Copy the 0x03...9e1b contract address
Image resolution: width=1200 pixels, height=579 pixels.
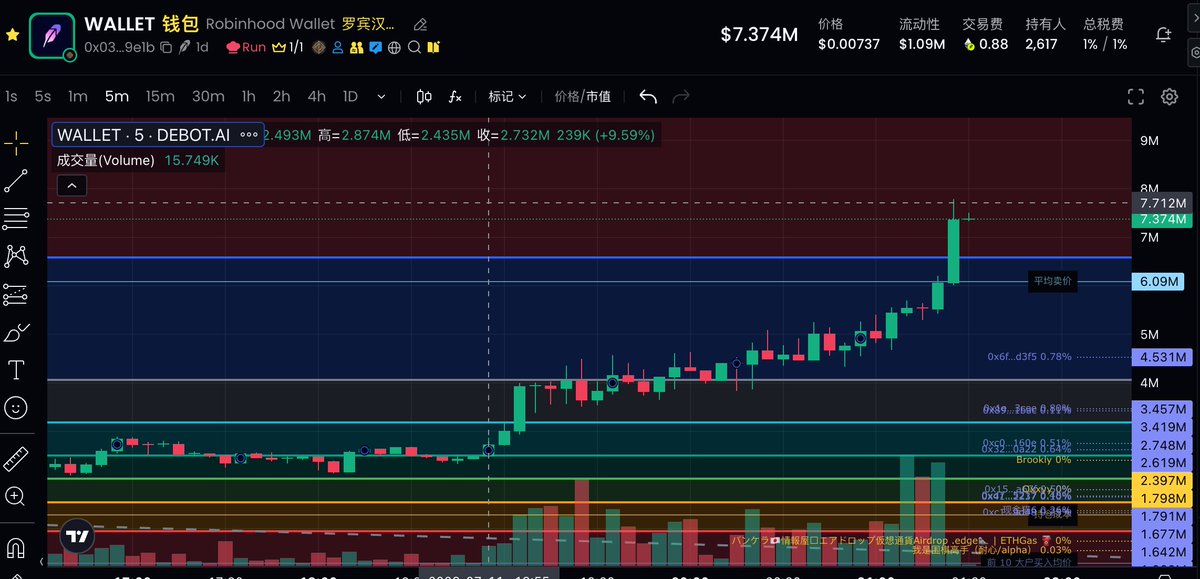167,47
